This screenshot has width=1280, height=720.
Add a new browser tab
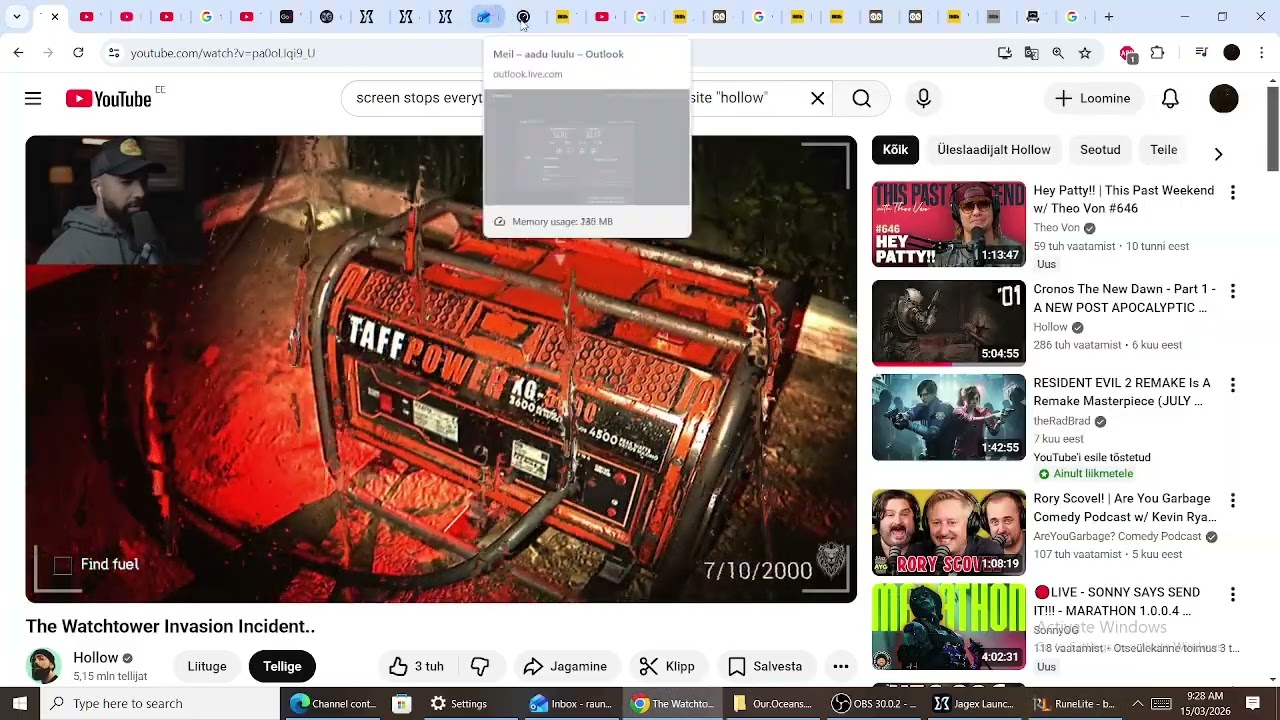[1108, 17]
